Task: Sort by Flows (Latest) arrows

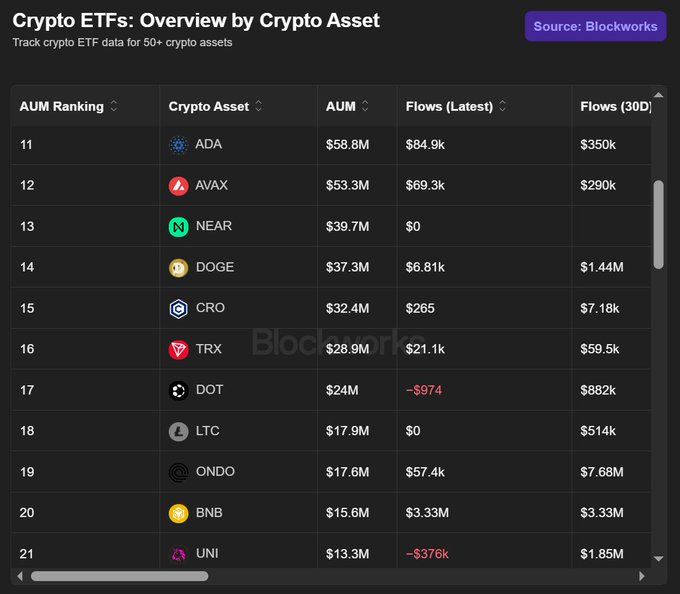Action: click(x=502, y=106)
